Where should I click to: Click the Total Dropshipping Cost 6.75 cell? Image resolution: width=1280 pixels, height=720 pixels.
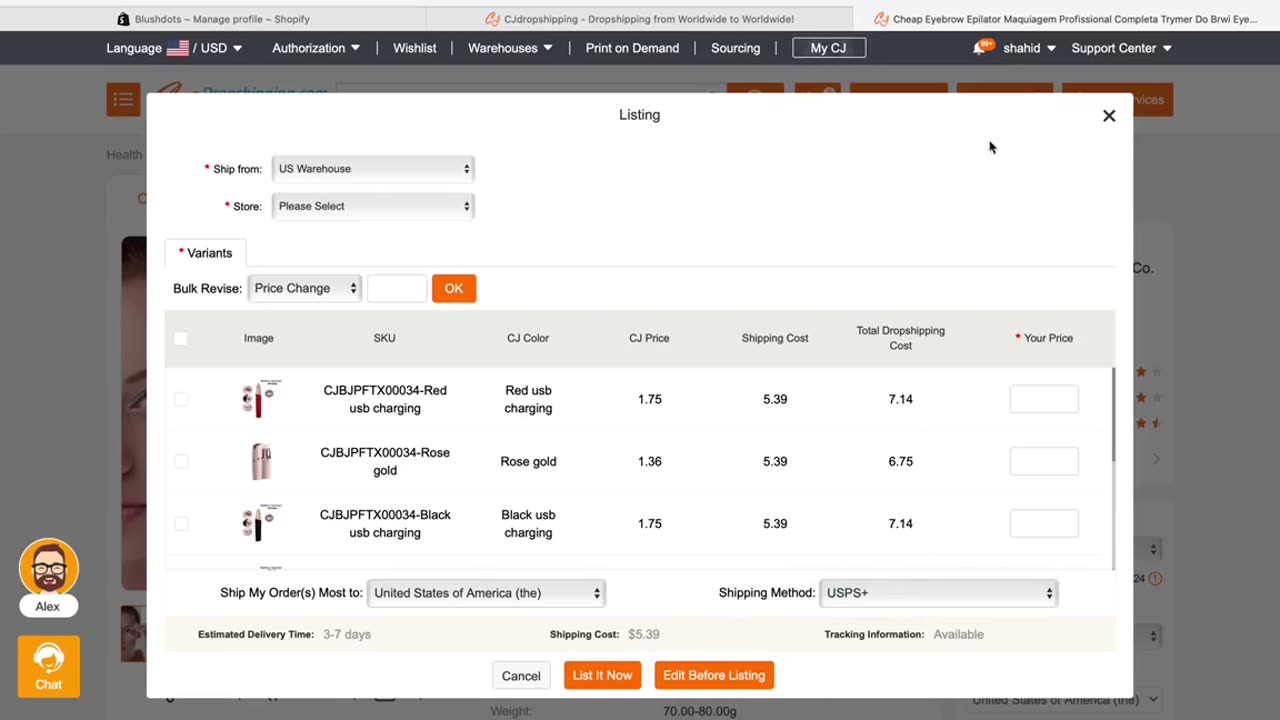(901, 461)
